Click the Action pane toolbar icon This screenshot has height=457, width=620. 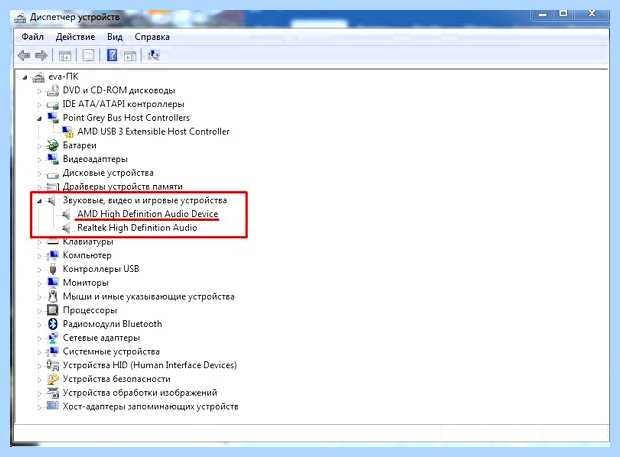tap(130, 55)
